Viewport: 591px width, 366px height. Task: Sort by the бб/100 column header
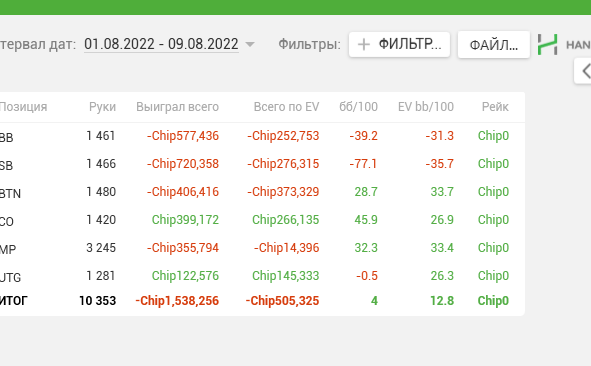pyautogui.click(x=358, y=107)
